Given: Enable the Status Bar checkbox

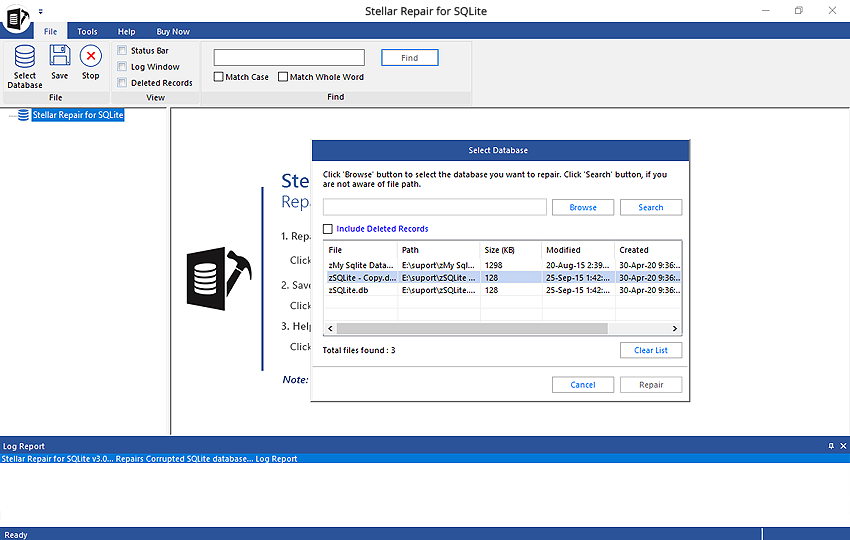Looking at the screenshot, I should pyautogui.click(x=122, y=50).
